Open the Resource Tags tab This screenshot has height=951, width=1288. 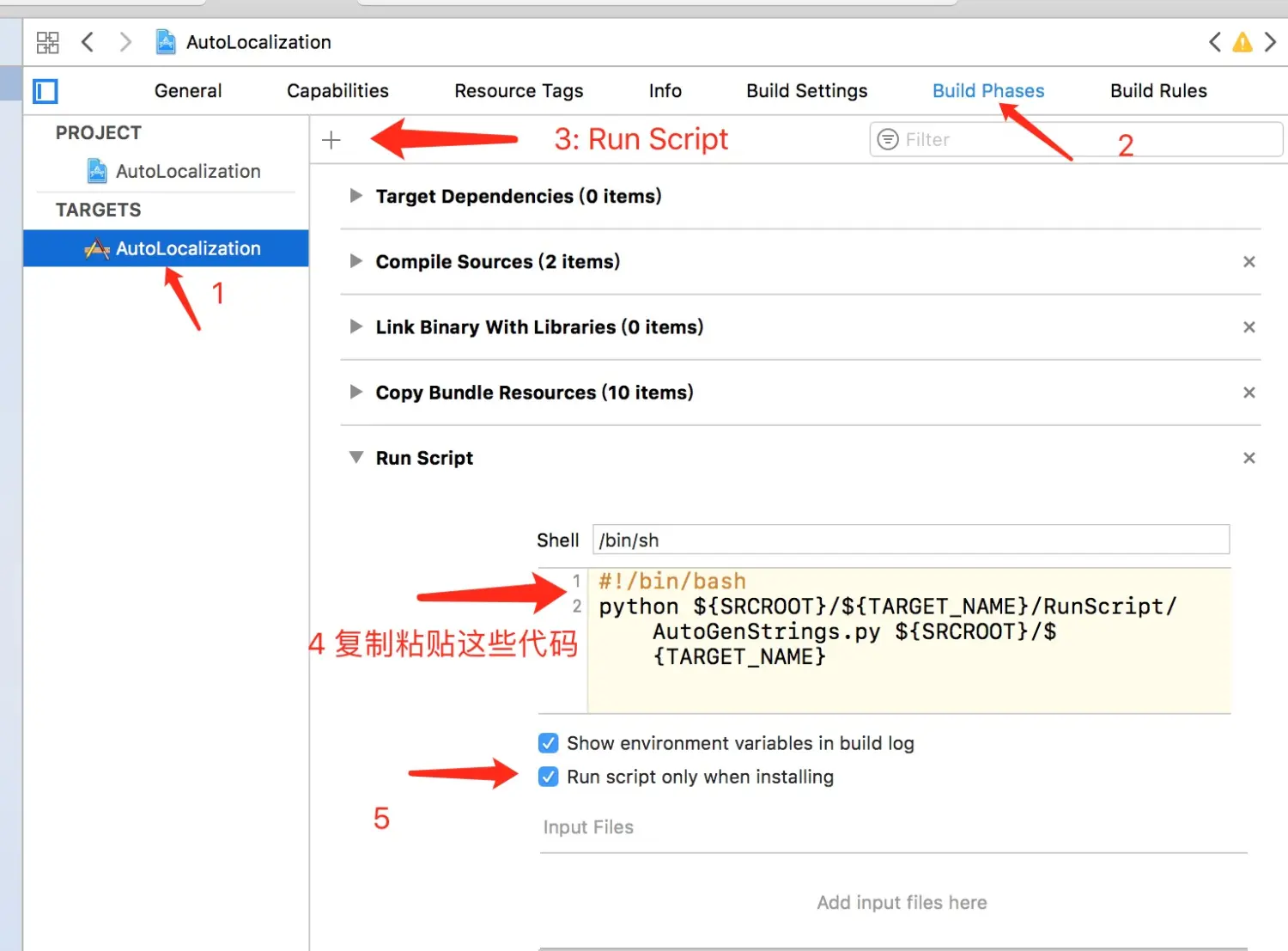(x=519, y=91)
